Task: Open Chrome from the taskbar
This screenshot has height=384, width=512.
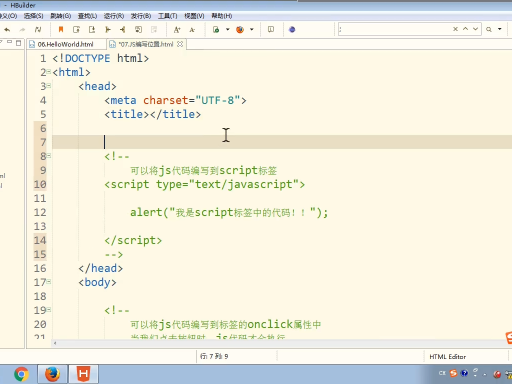Action: click(x=21, y=374)
